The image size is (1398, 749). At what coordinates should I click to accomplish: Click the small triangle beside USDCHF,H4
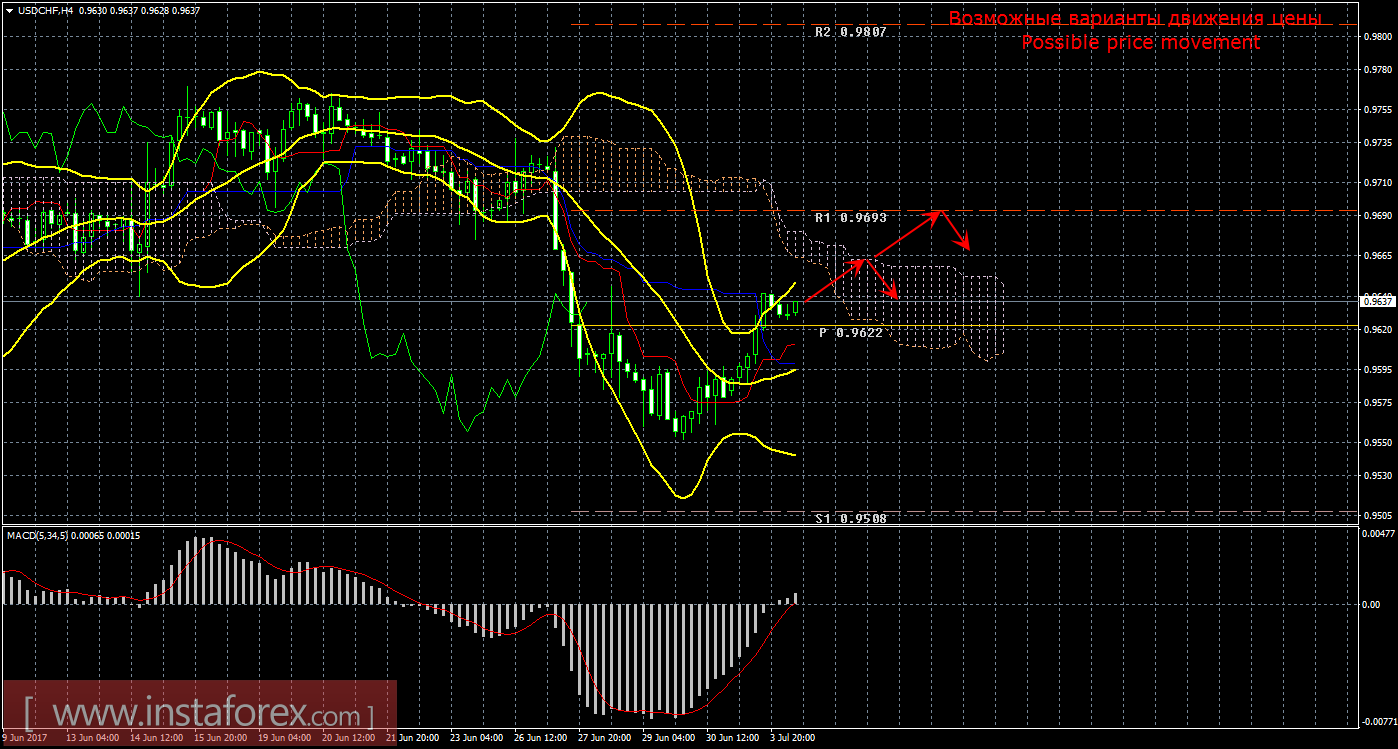point(9,11)
